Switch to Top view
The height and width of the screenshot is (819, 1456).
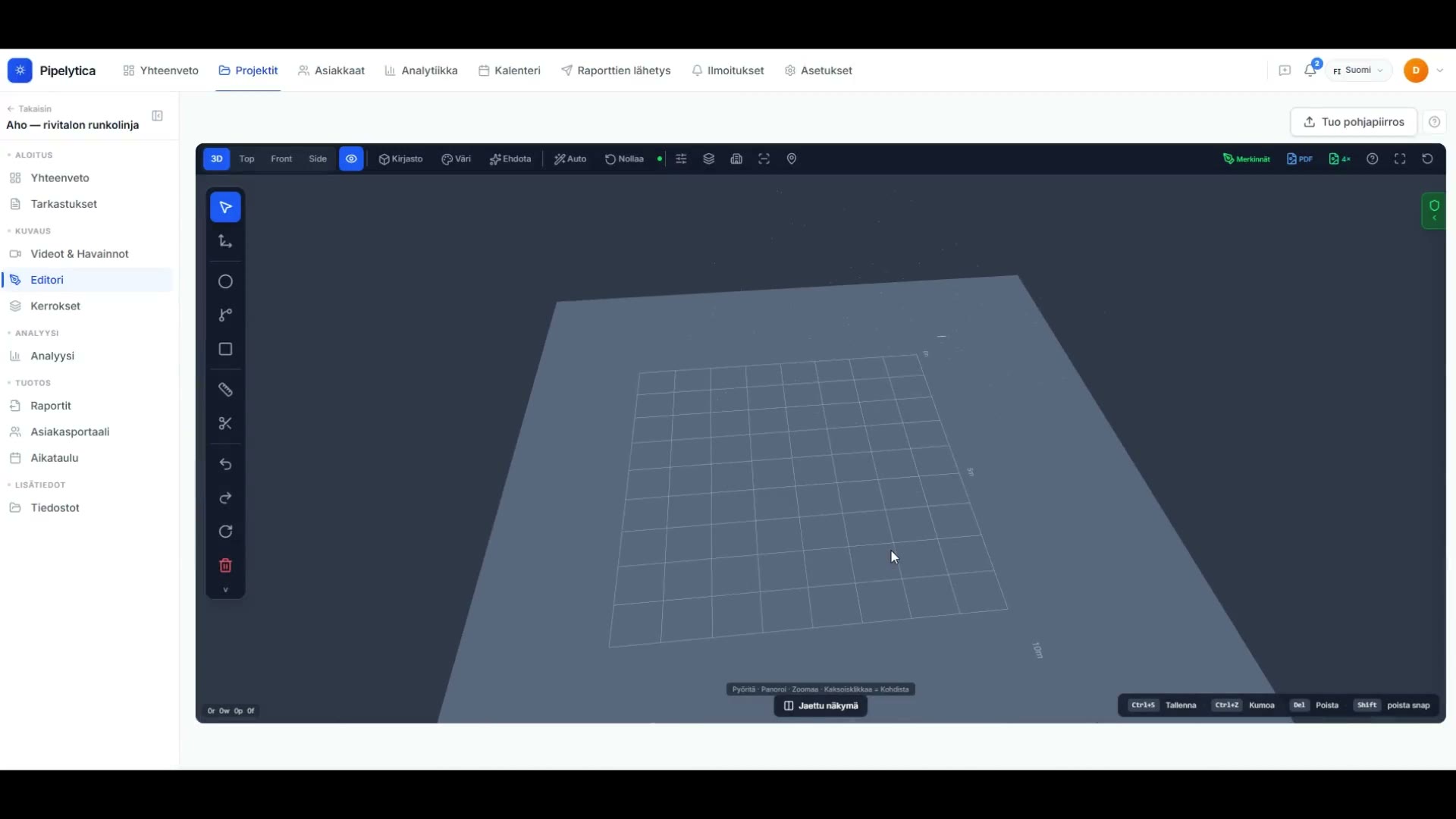[x=247, y=159]
